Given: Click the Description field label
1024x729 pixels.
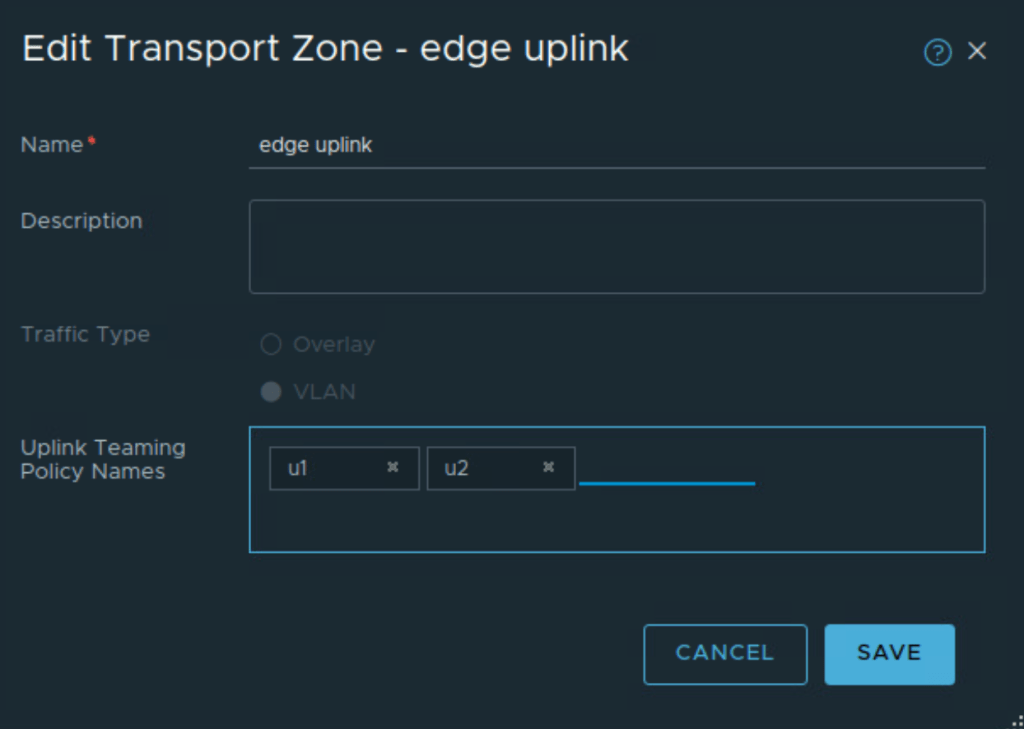Looking at the screenshot, I should pos(81,221).
